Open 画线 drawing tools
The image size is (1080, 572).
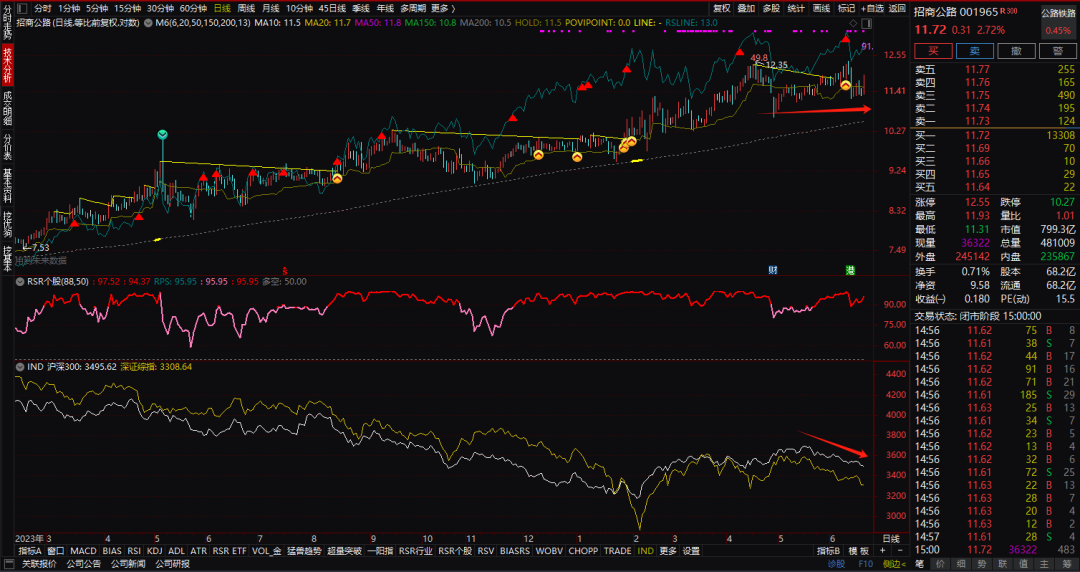tap(821, 8)
